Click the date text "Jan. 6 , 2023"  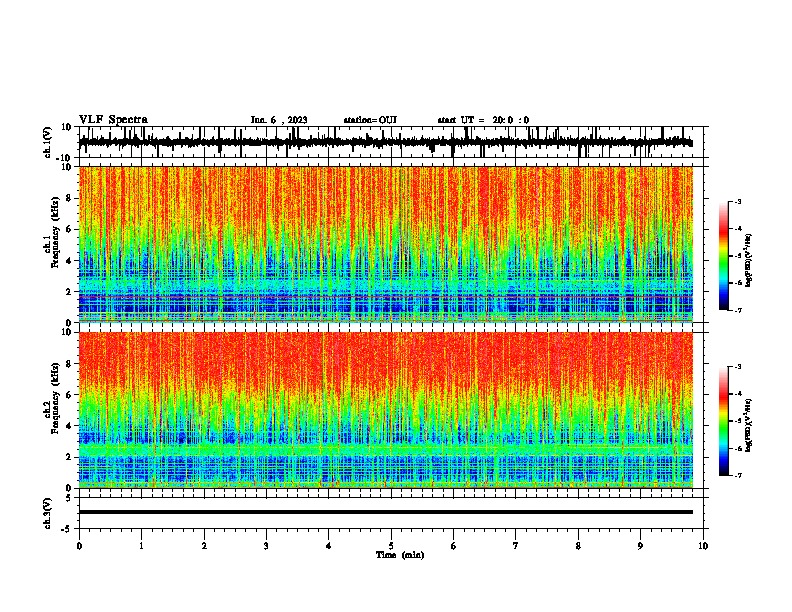(279, 120)
